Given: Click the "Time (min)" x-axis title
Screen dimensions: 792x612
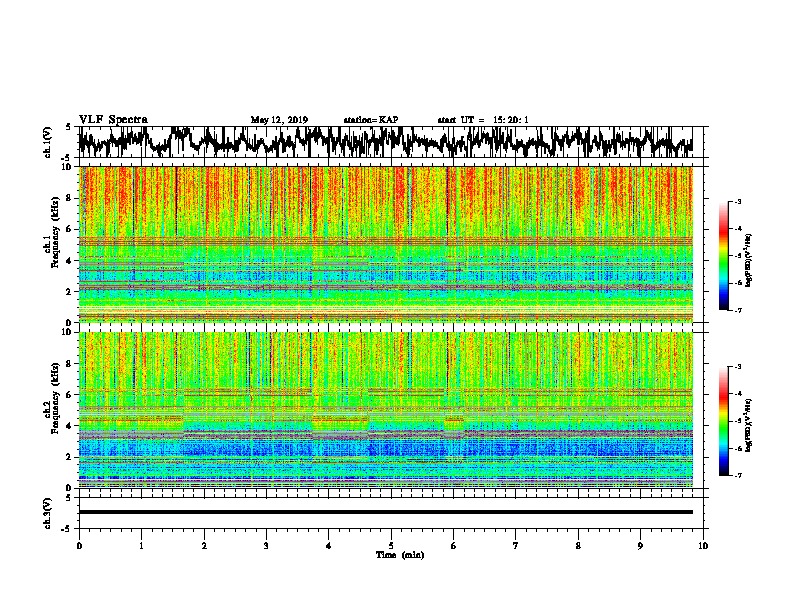Looking at the screenshot, I should pos(400,555).
